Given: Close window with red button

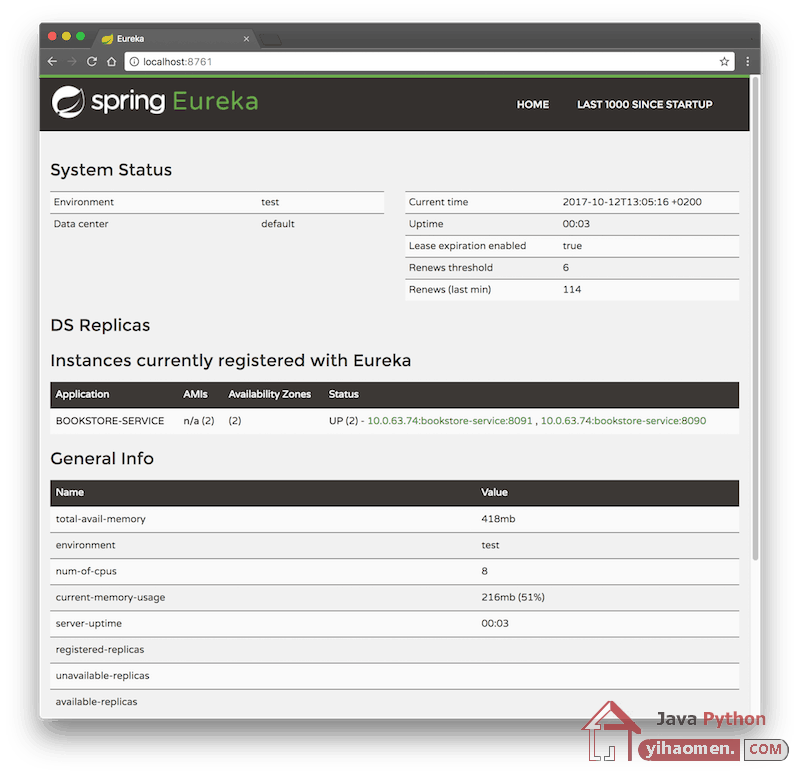Looking at the screenshot, I should coord(52,36).
